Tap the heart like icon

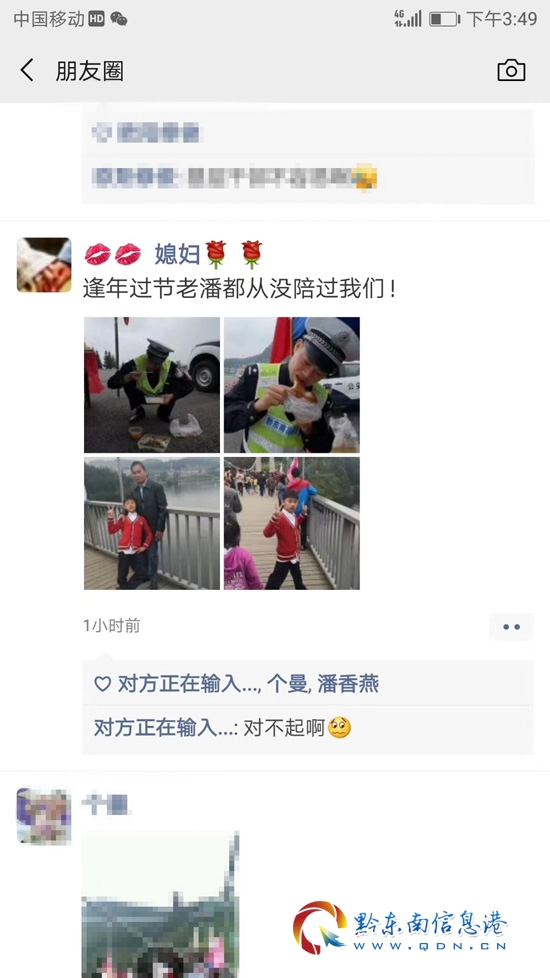(102, 684)
